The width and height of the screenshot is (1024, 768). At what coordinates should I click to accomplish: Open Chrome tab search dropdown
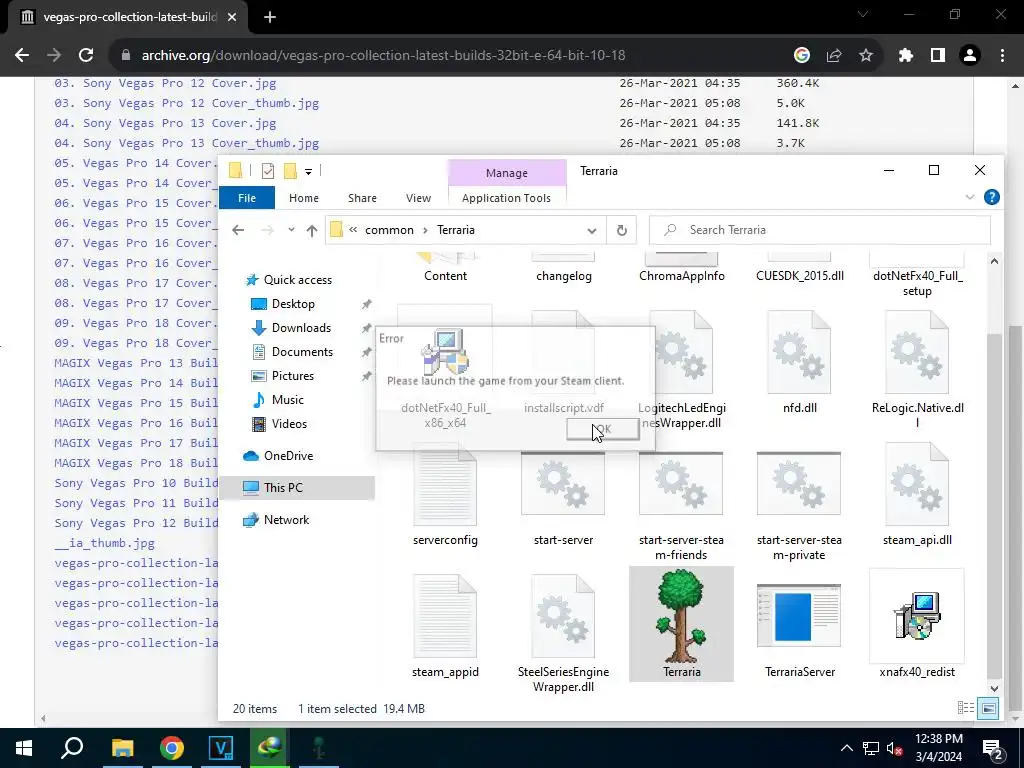863,15
